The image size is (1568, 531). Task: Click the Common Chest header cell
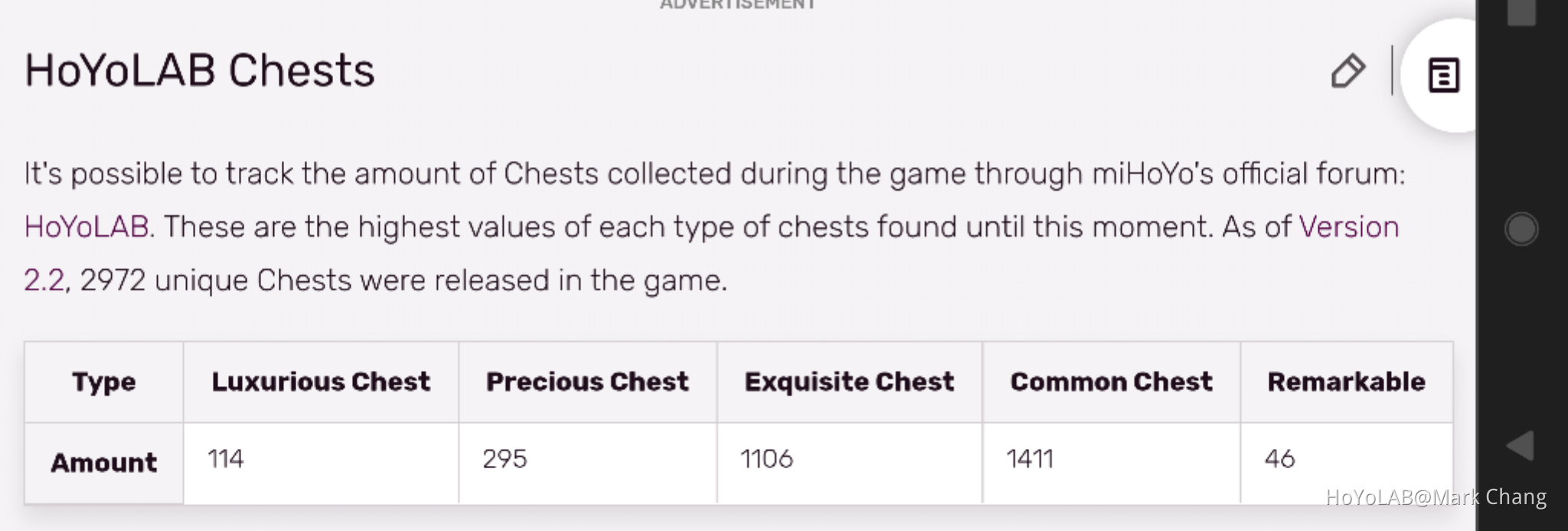1112,381
